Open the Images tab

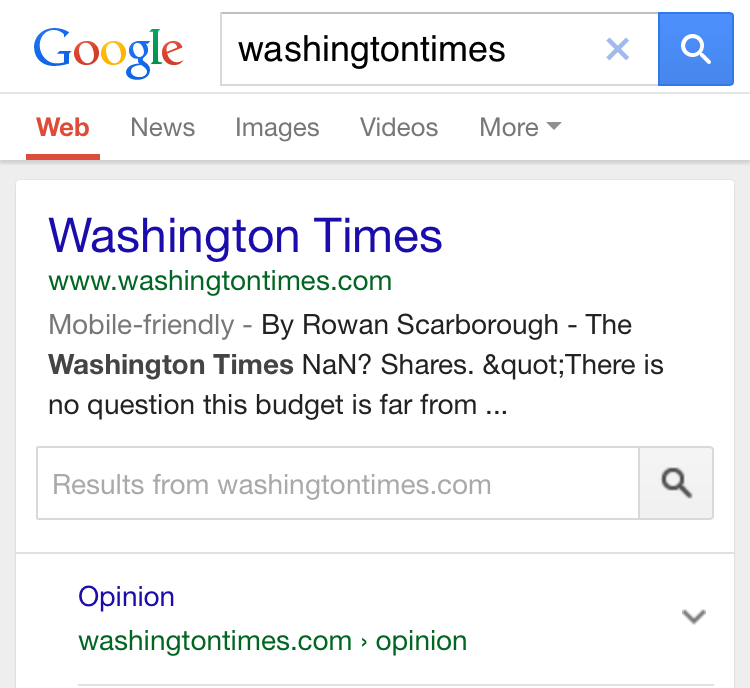pos(277,128)
